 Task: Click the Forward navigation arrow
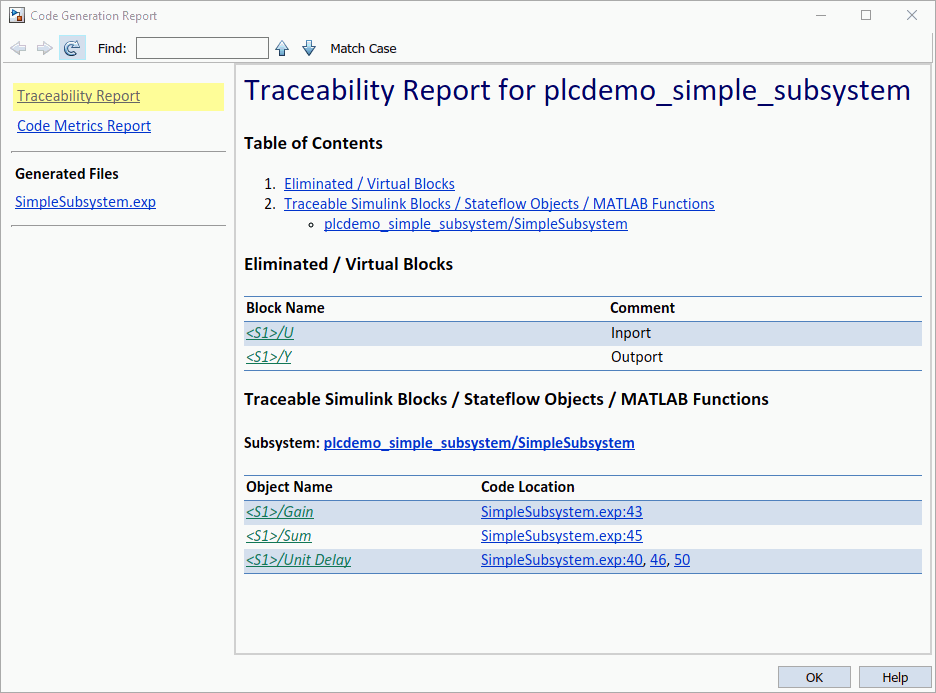click(x=44, y=48)
